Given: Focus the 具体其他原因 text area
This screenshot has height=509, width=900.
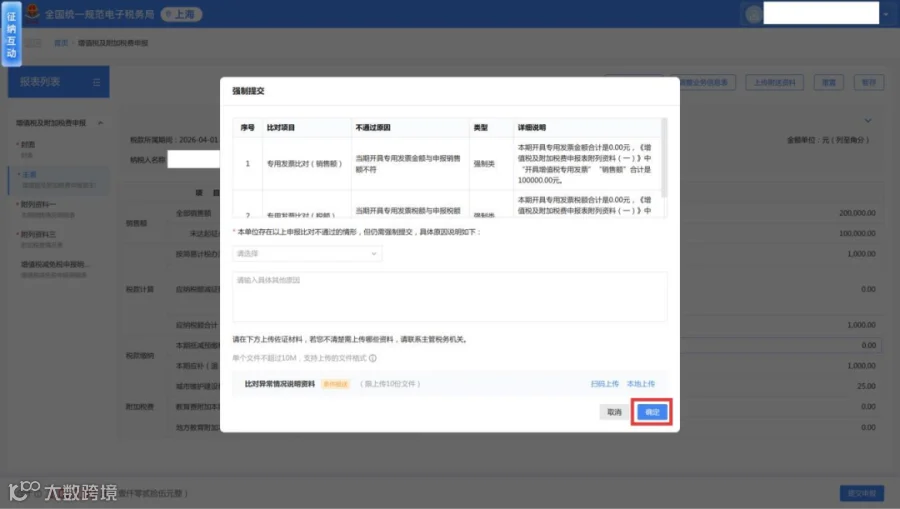Looking at the screenshot, I should click(449, 296).
